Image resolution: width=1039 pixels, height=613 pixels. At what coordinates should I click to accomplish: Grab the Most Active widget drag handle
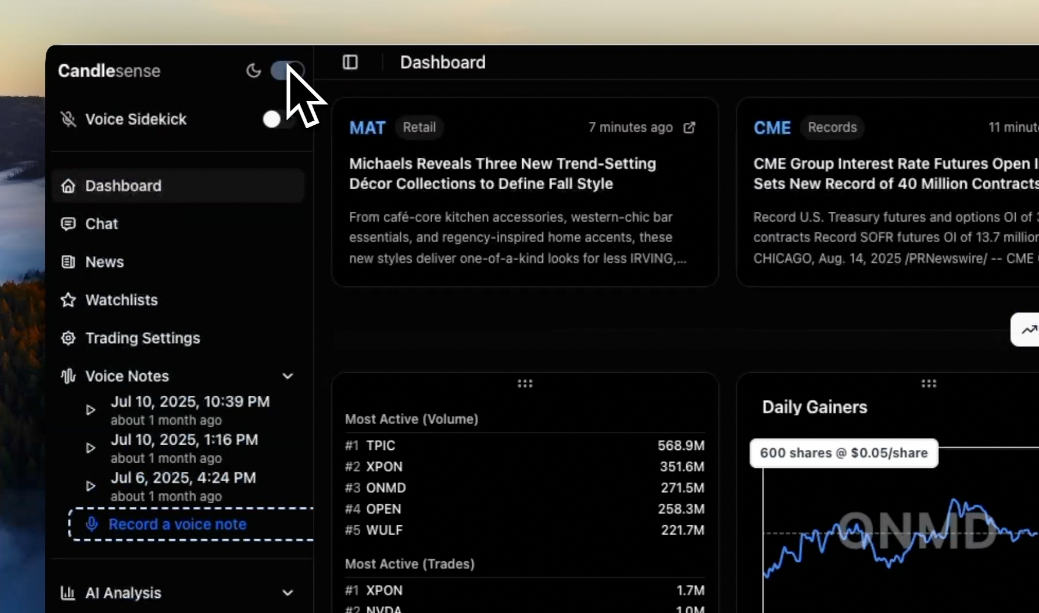525,383
